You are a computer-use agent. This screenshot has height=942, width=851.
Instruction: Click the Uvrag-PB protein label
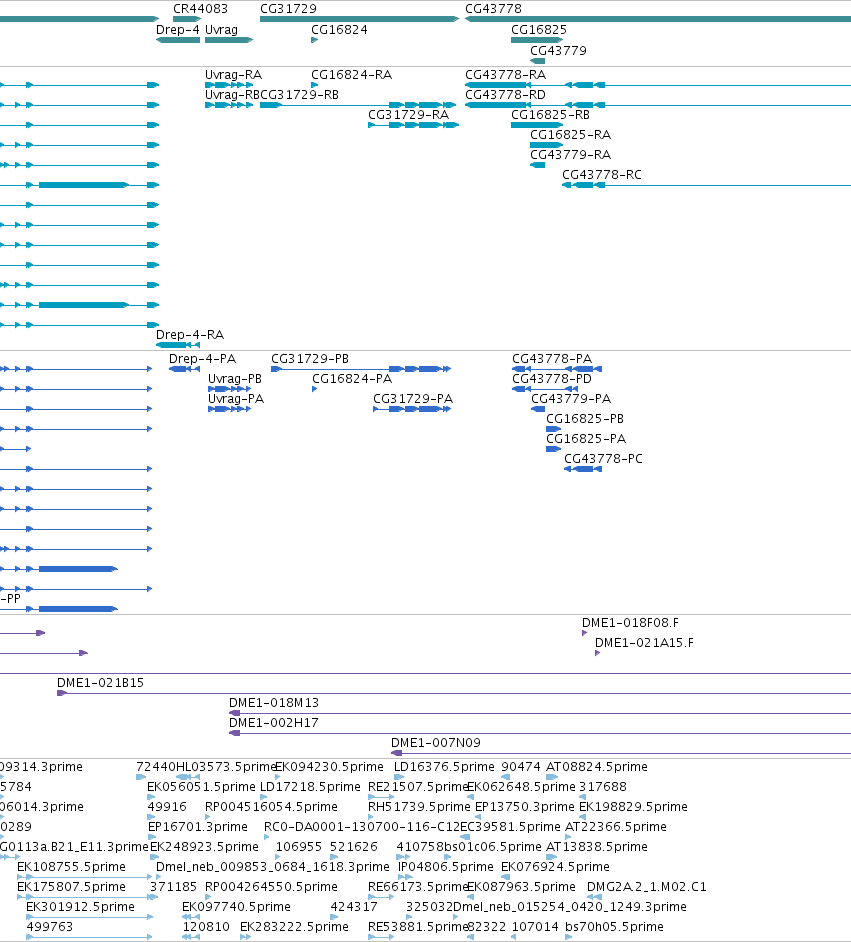pyautogui.click(x=235, y=378)
